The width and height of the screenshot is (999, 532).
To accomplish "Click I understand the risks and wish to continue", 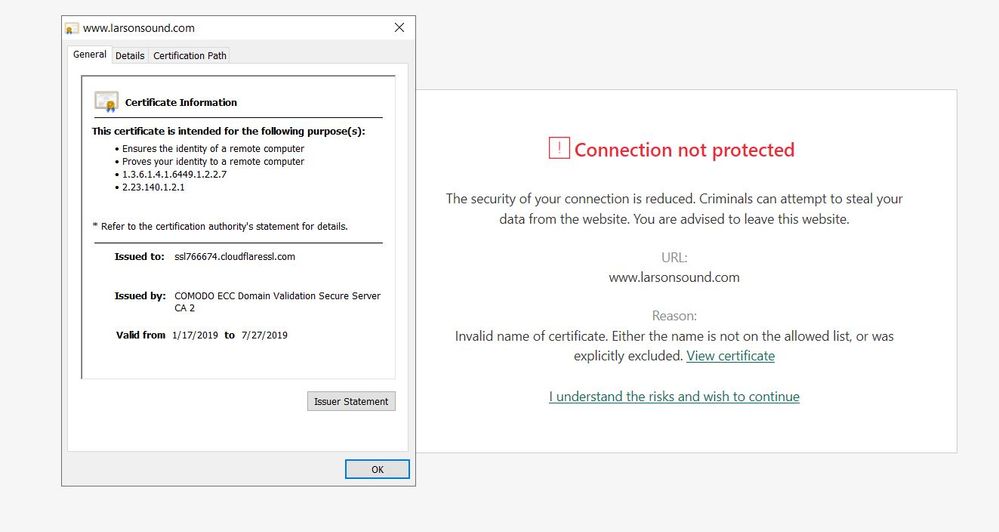I will click(674, 397).
